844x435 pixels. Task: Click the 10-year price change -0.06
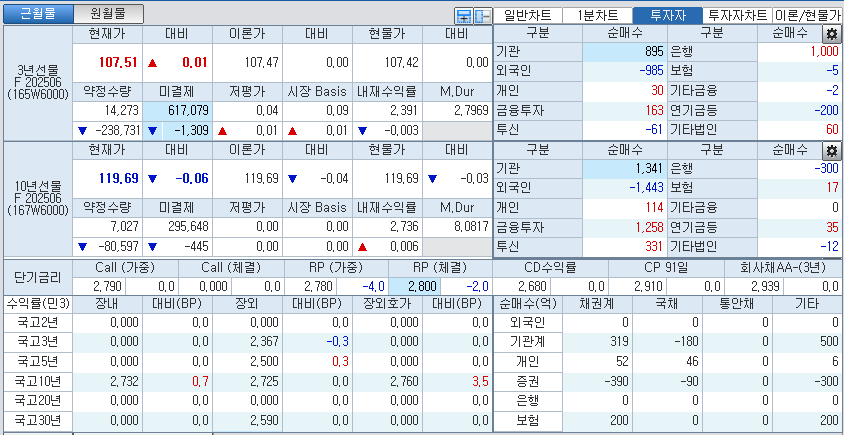point(191,178)
